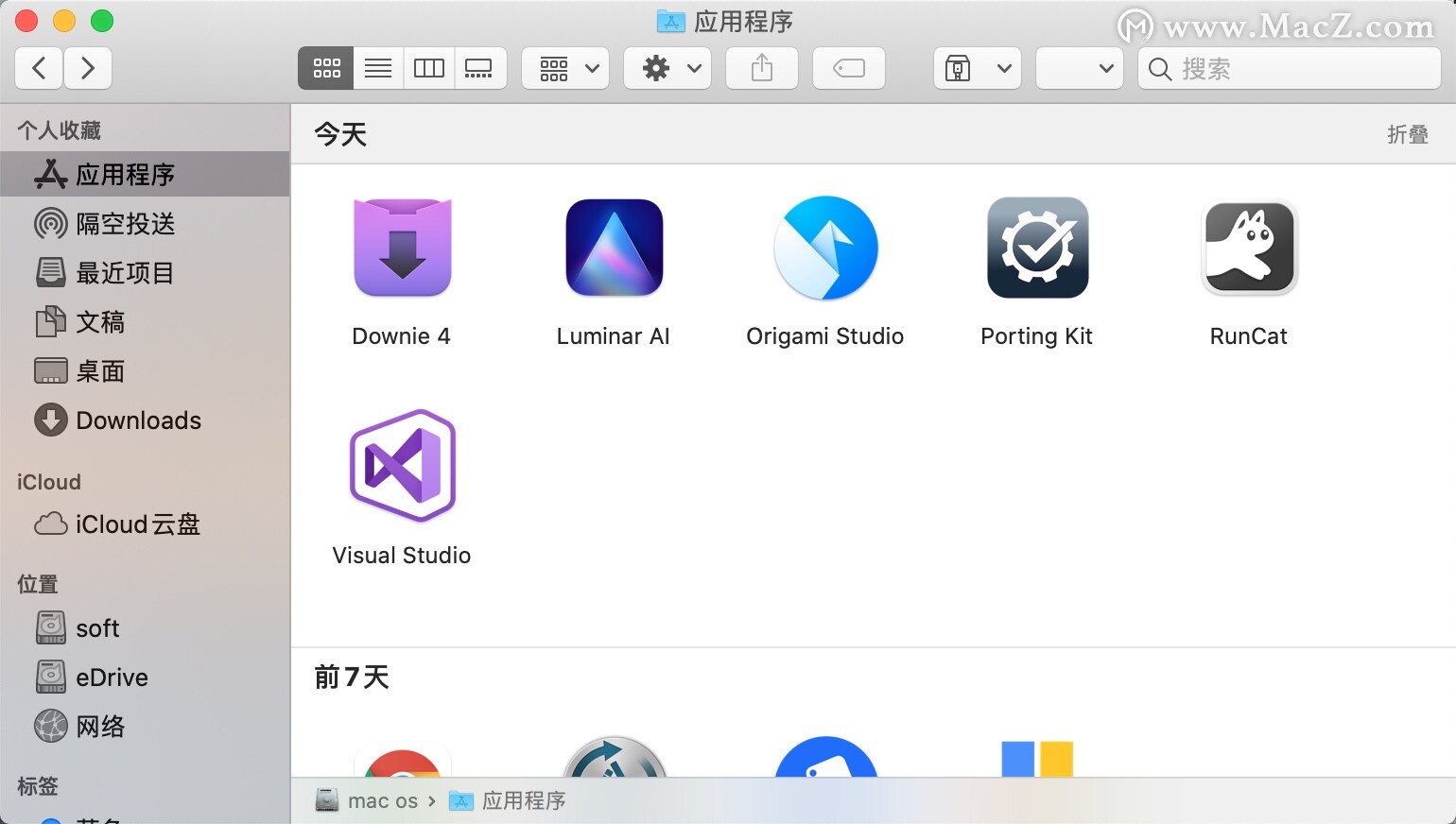Select the Visual Studio app icon

(403, 466)
